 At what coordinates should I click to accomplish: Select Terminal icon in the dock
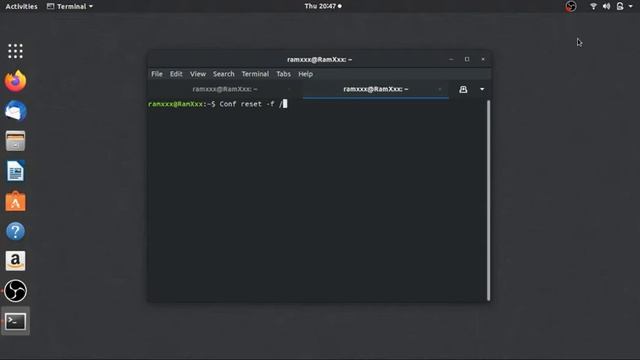16,322
